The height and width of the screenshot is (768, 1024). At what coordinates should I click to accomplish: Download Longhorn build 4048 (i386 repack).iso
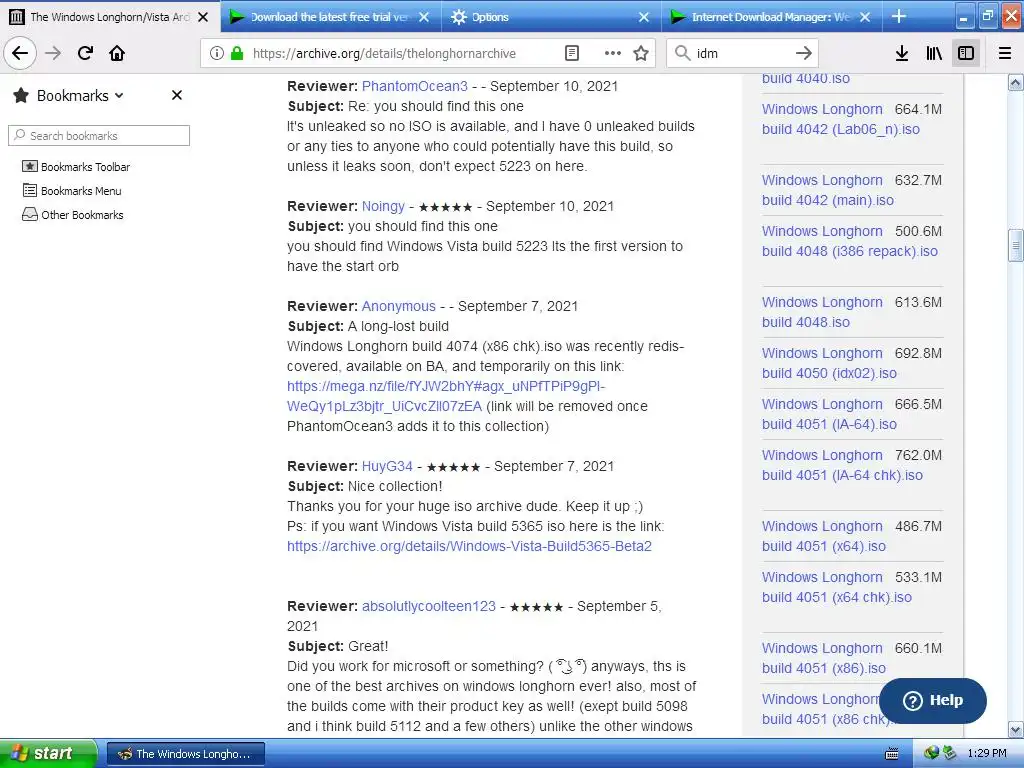(x=850, y=241)
